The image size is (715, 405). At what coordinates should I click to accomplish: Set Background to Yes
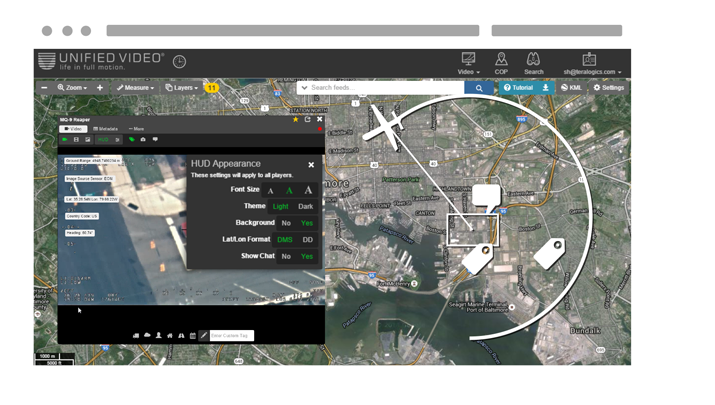click(x=307, y=223)
